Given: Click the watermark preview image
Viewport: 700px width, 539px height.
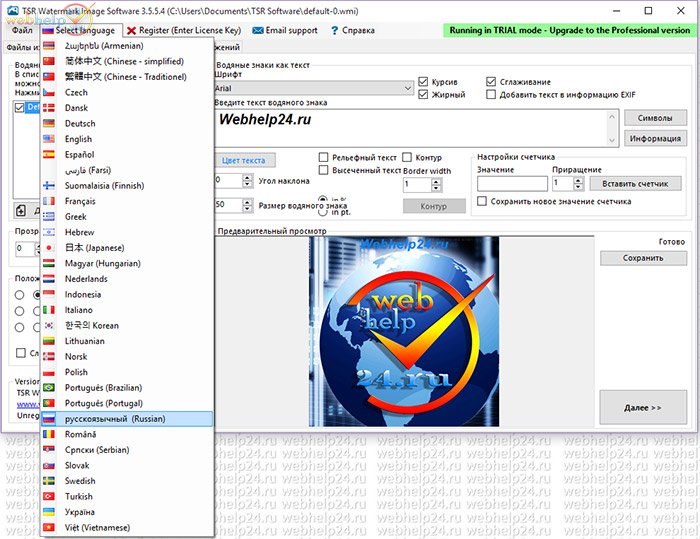Looking at the screenshot, I should click(404, 331).
